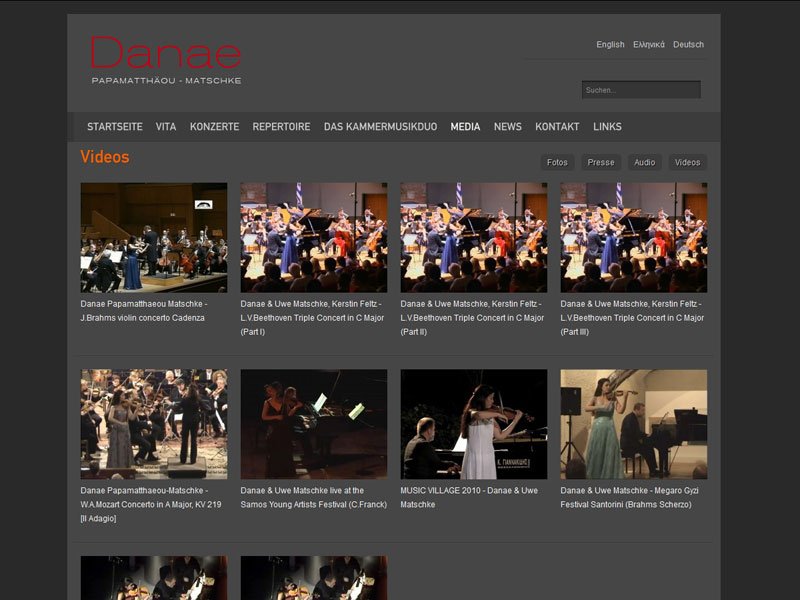Viewport: 800px width, 600px height.
Task: Select the Videos media button
Action: pyautogui.click(x=687, y=162)
